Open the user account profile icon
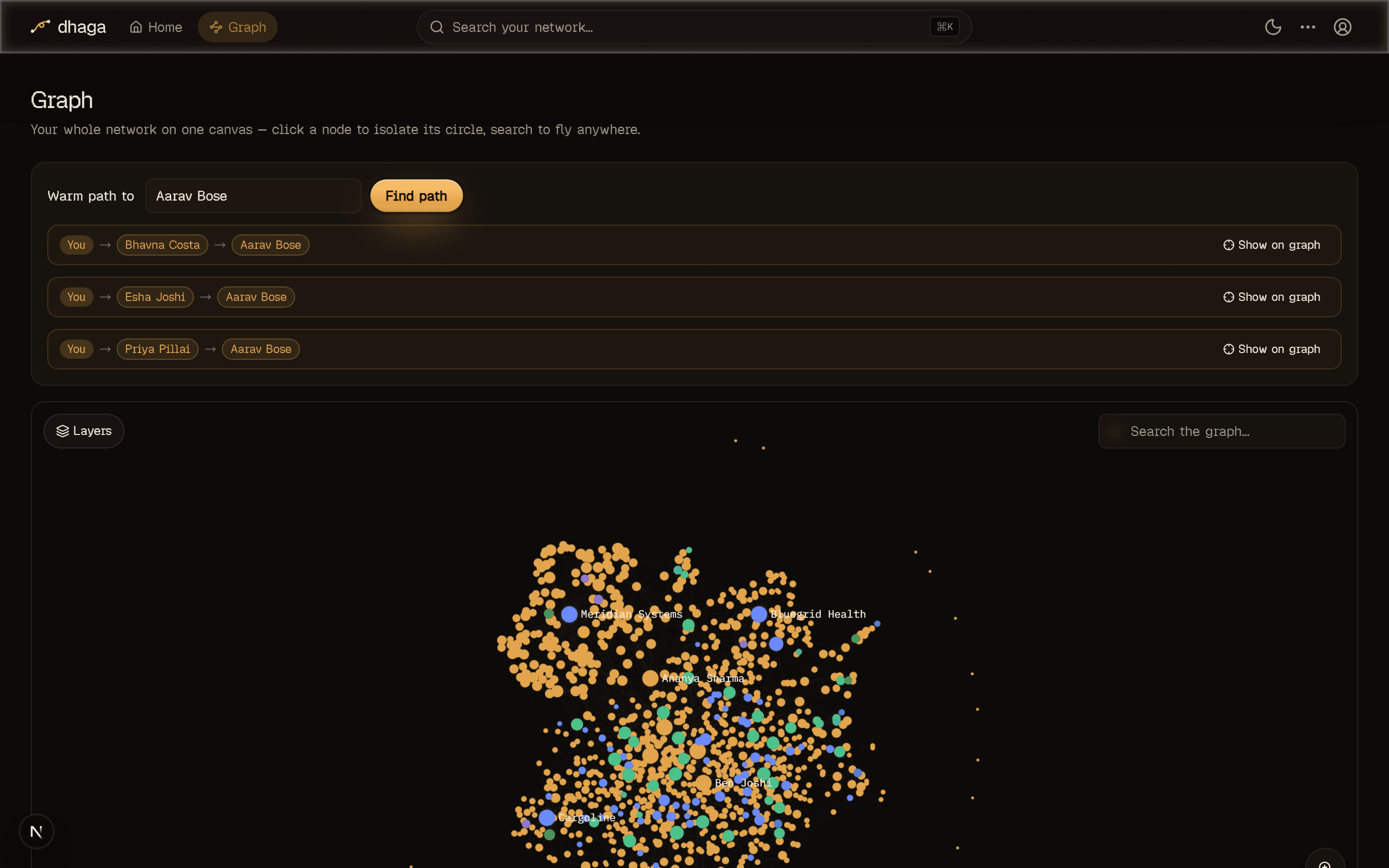This screenshot has width=1389, height=868. (1342, 27)
